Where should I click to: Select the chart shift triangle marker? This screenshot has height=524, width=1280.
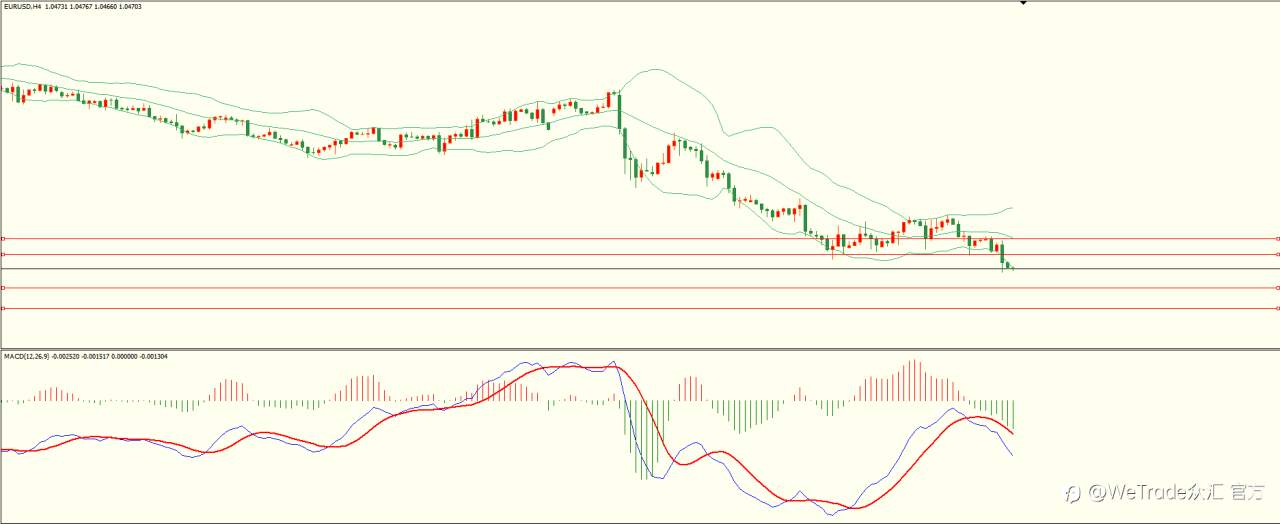1023,3
